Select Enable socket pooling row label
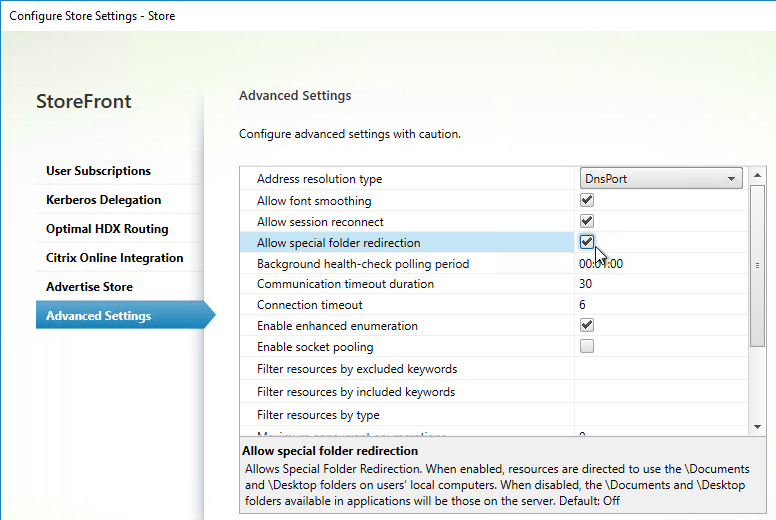 [x=315, y=347]
